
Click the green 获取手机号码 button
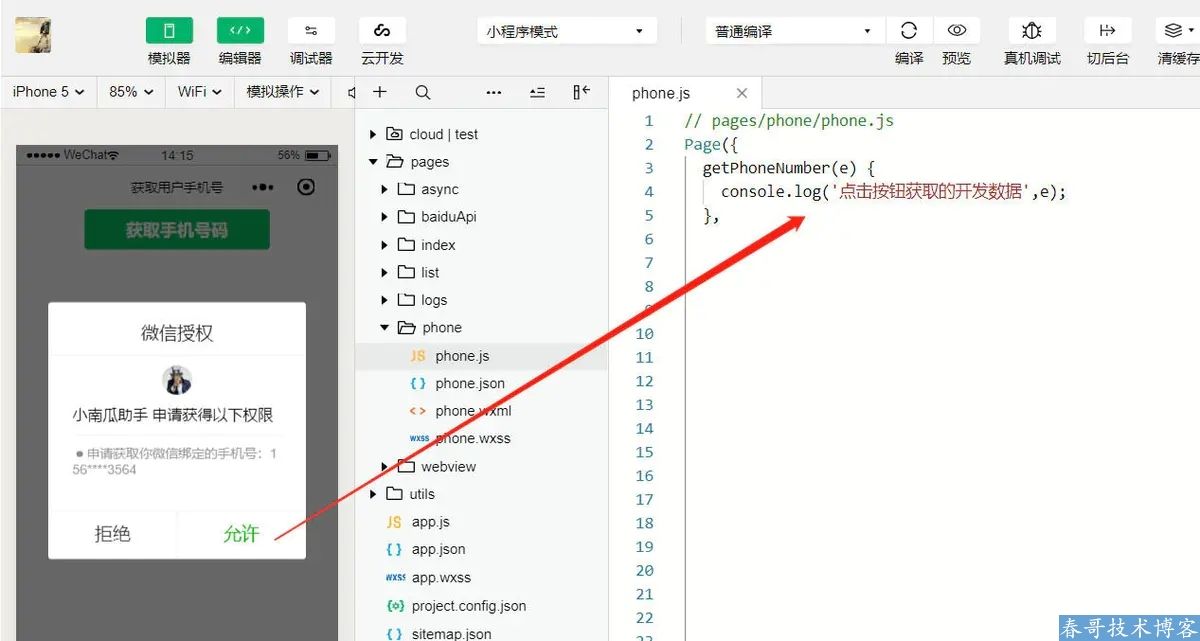click(177, 230)
